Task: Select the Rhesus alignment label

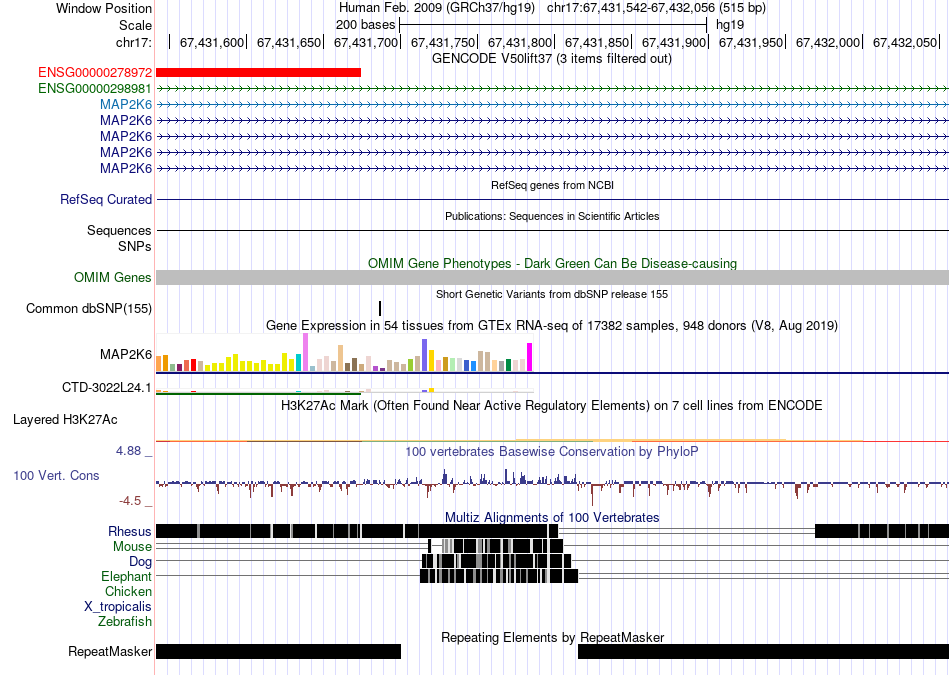Action: pyautogui.click(x=130, y=531)
